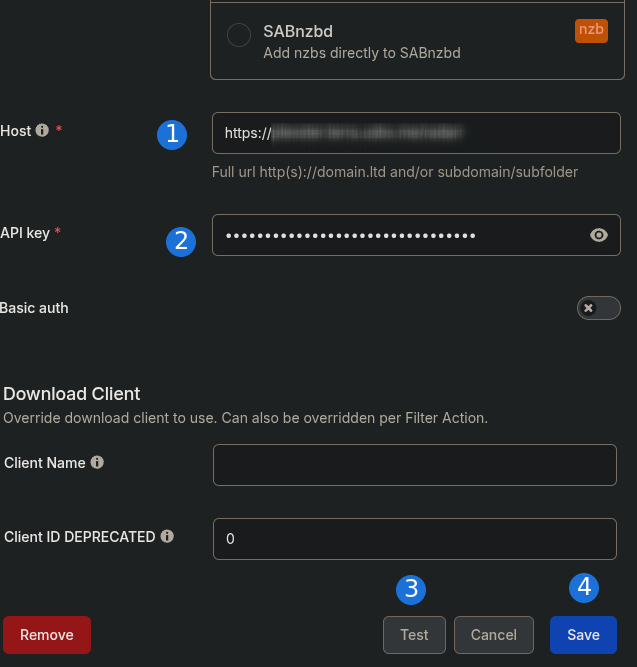Select the SABnzbd radio button
Viewport: 637px width, 667px height.
click(239, 35)
